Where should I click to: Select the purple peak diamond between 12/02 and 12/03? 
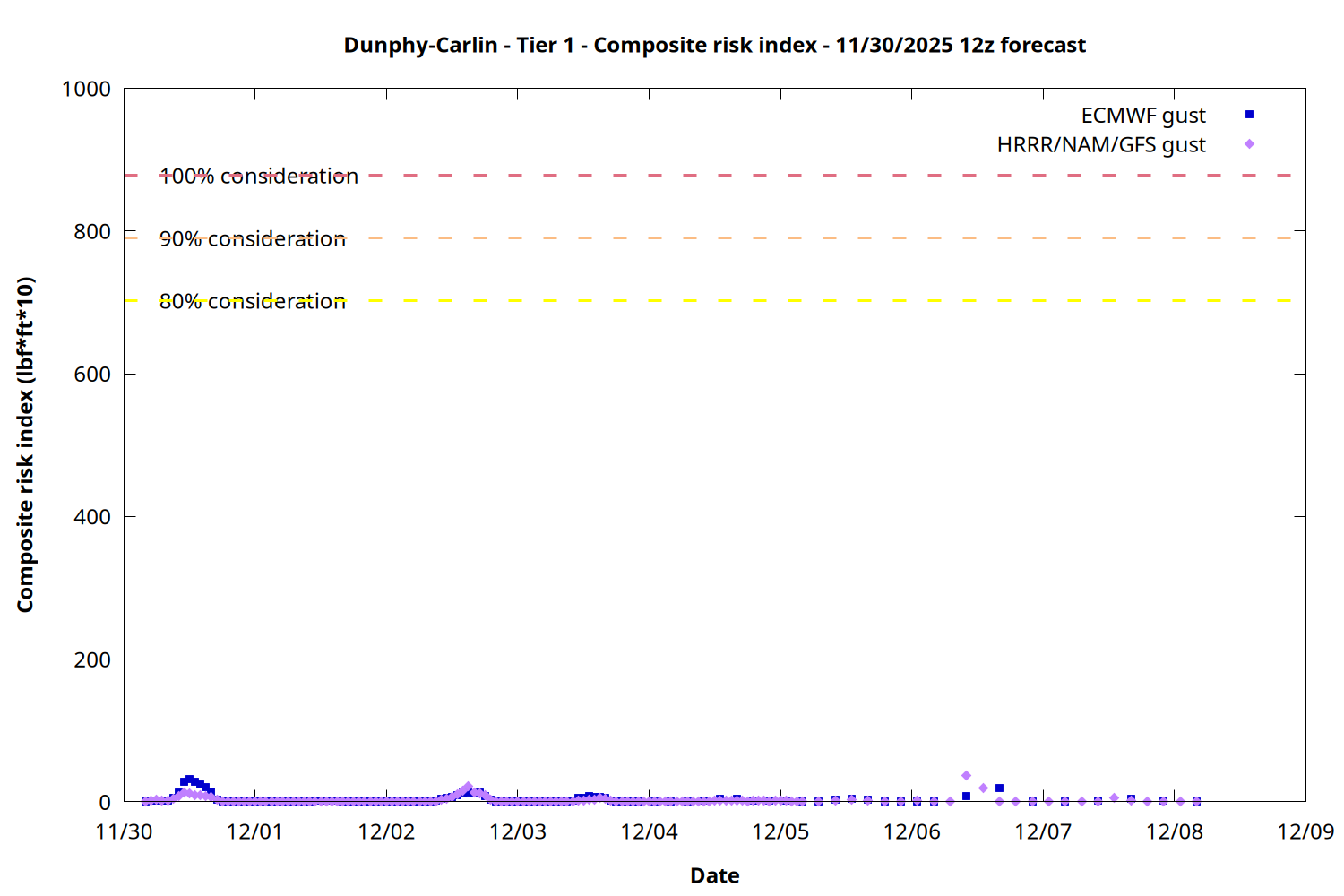pyautogui.click(x=468, y=787)
